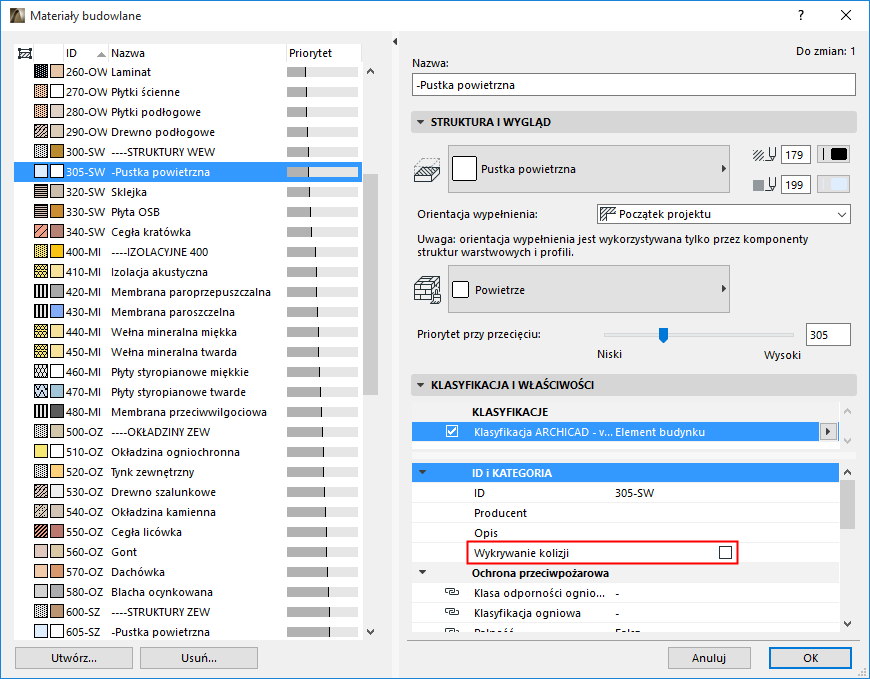870x679 pixels.
Task: Expand the classification options arrow button
Action: [830, 430]
